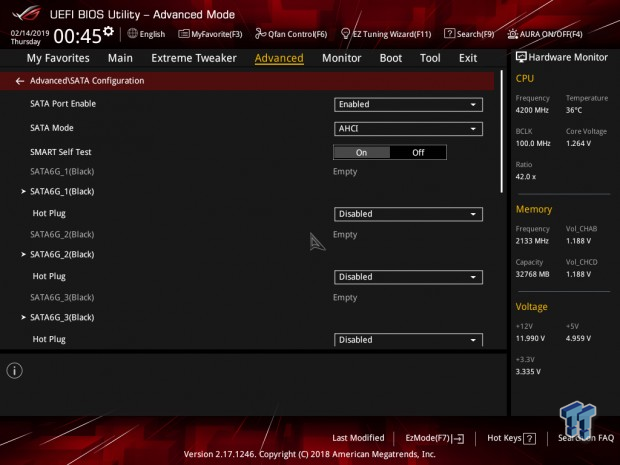620x465 pixels.
Task: Select the SMART Self Test label
Action: pos(60,152)
